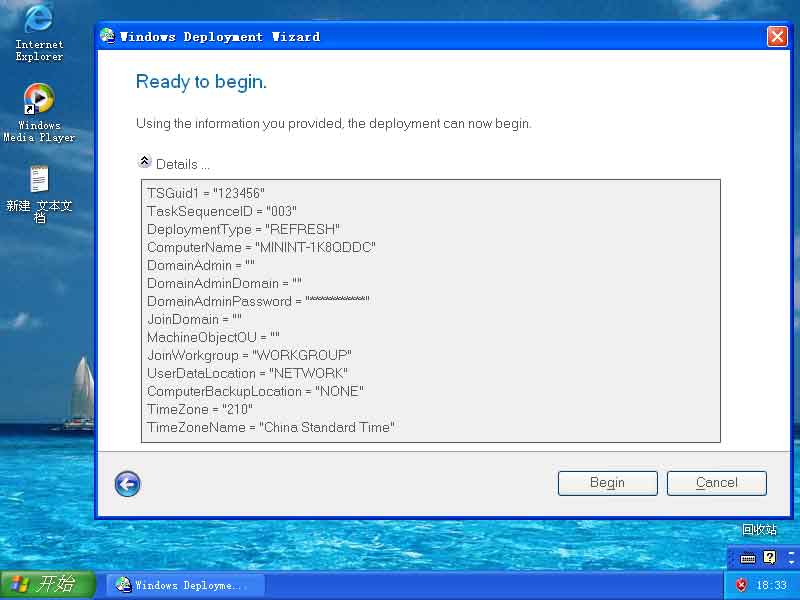This screenshot has width=800, height=600.
Task: Click the wizard title bar icon
Action: click(107, 36)
